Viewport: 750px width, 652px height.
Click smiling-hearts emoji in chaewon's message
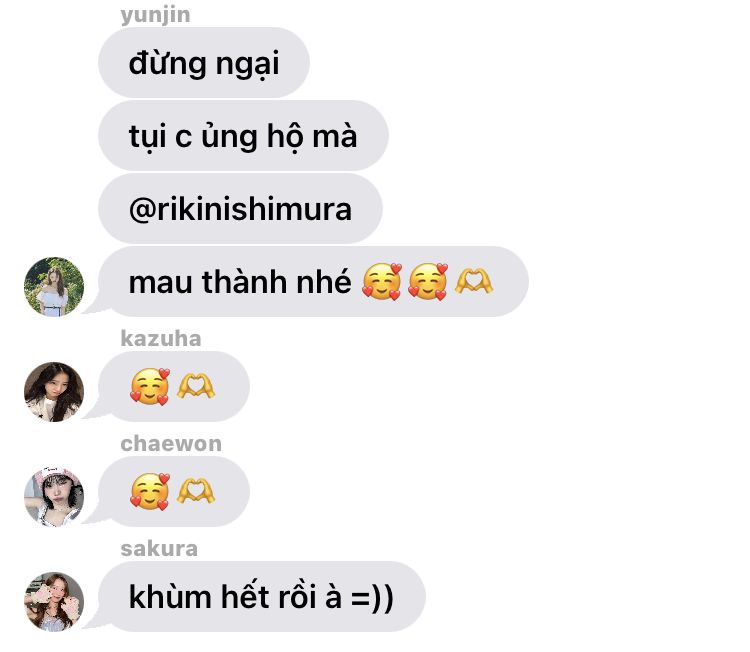coord(150,491)
